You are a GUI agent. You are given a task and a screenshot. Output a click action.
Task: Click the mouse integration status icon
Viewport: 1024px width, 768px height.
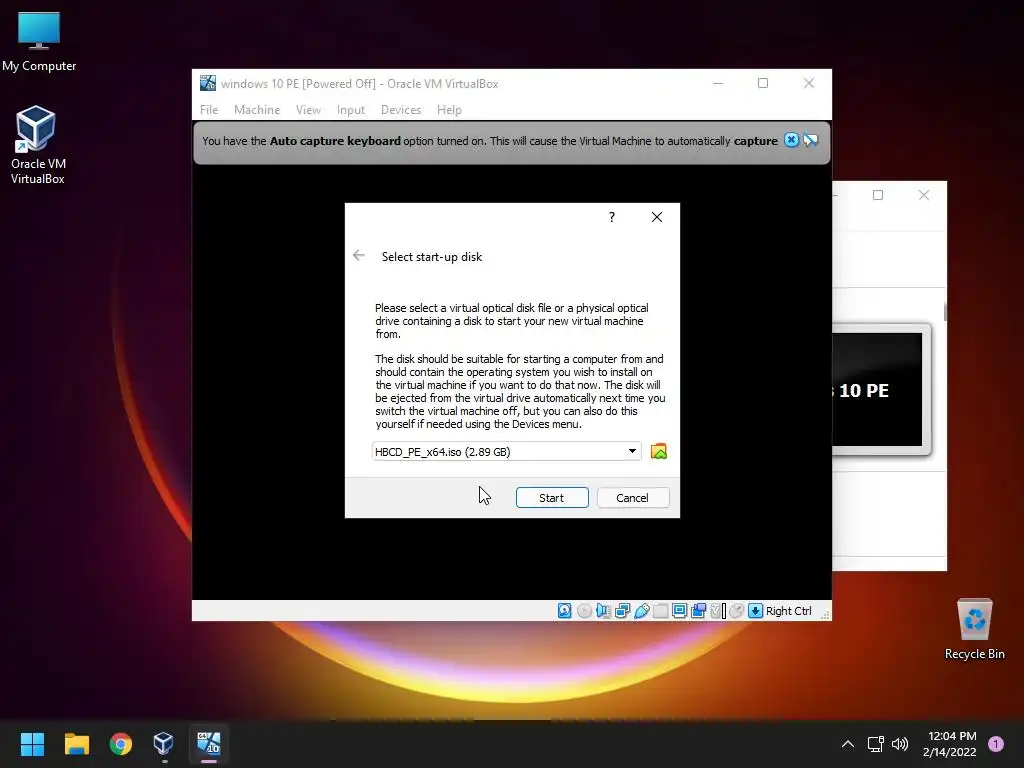pos(737,611)
